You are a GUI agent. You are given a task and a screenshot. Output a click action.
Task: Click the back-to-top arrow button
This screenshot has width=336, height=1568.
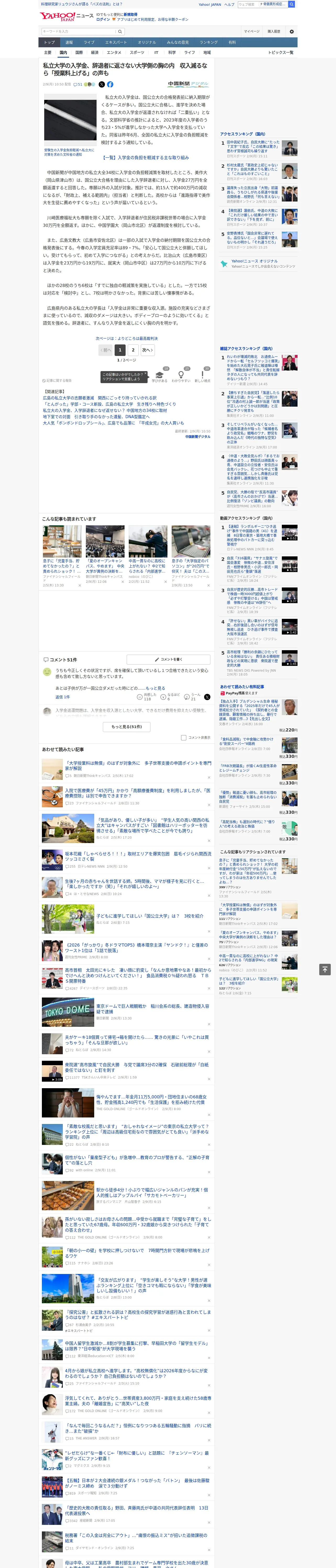(x=325, y=969)
